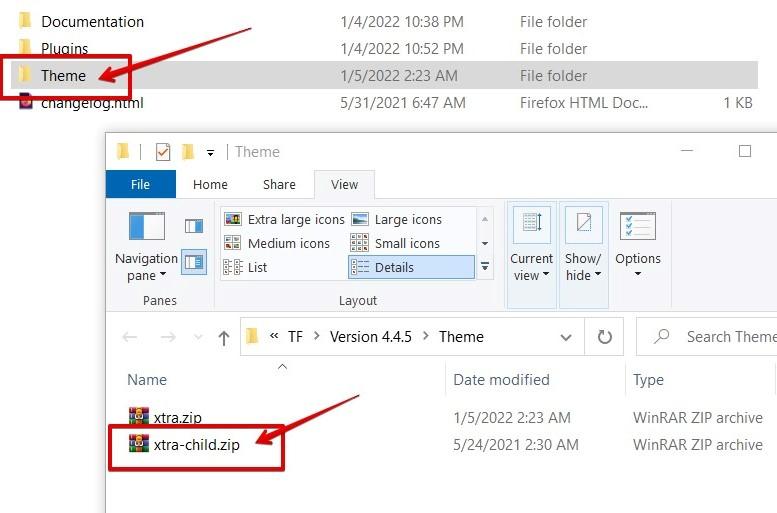The width and height of the screenshot is (777, 513).
Task: Toggle the Details pane icon
Action: (194, 261)
